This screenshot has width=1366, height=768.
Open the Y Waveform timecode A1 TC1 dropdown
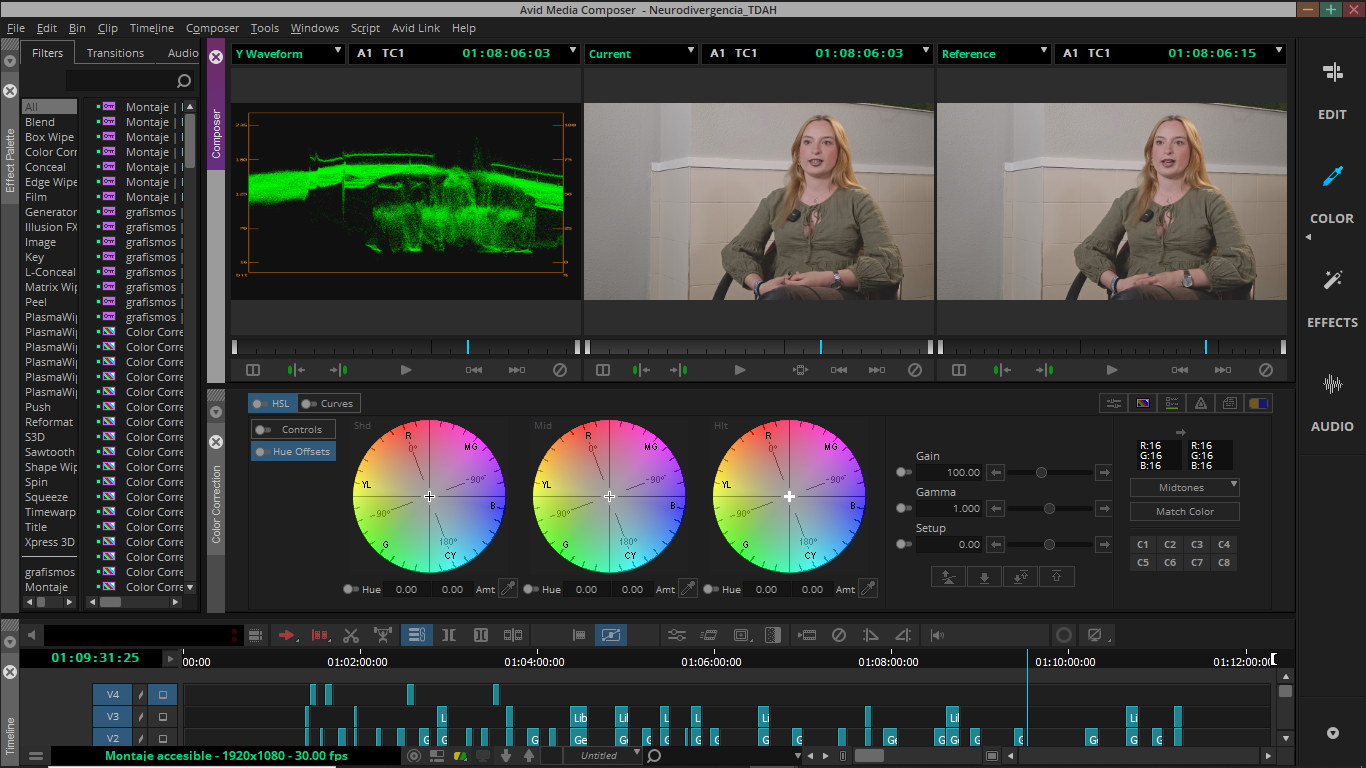[x=573, y=51]
